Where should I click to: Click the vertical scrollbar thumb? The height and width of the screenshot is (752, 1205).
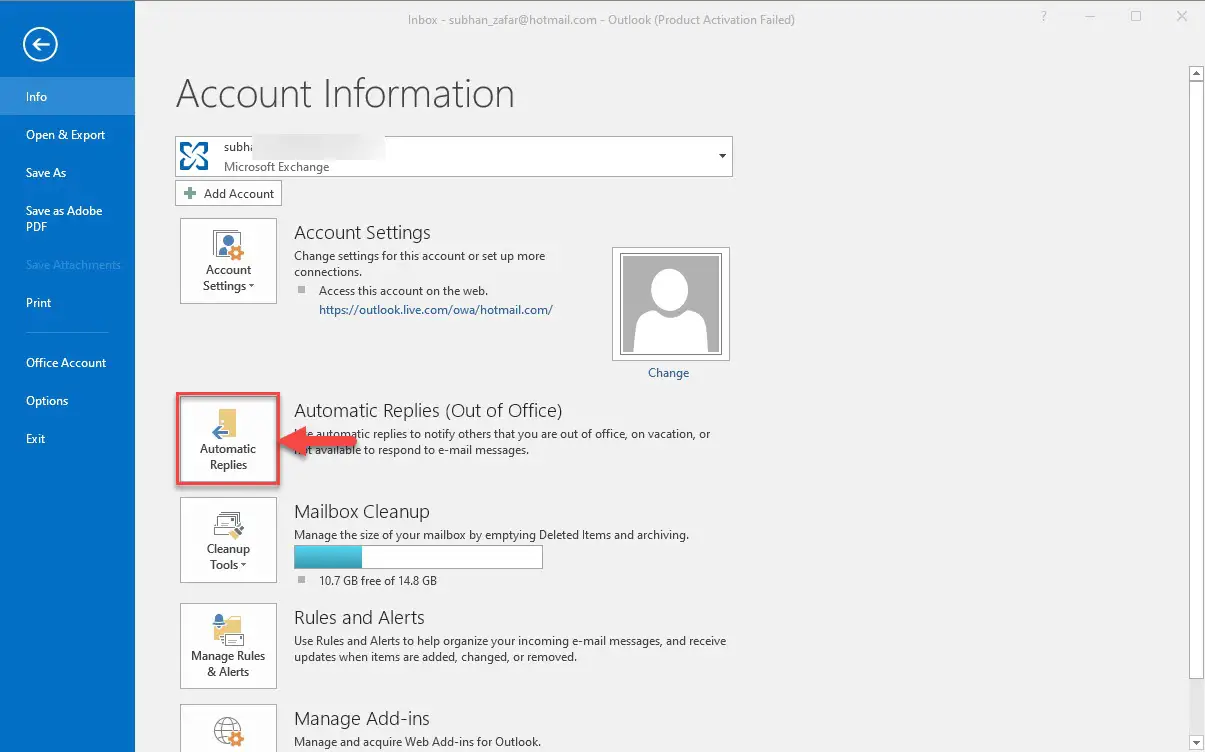[1196, 379]
